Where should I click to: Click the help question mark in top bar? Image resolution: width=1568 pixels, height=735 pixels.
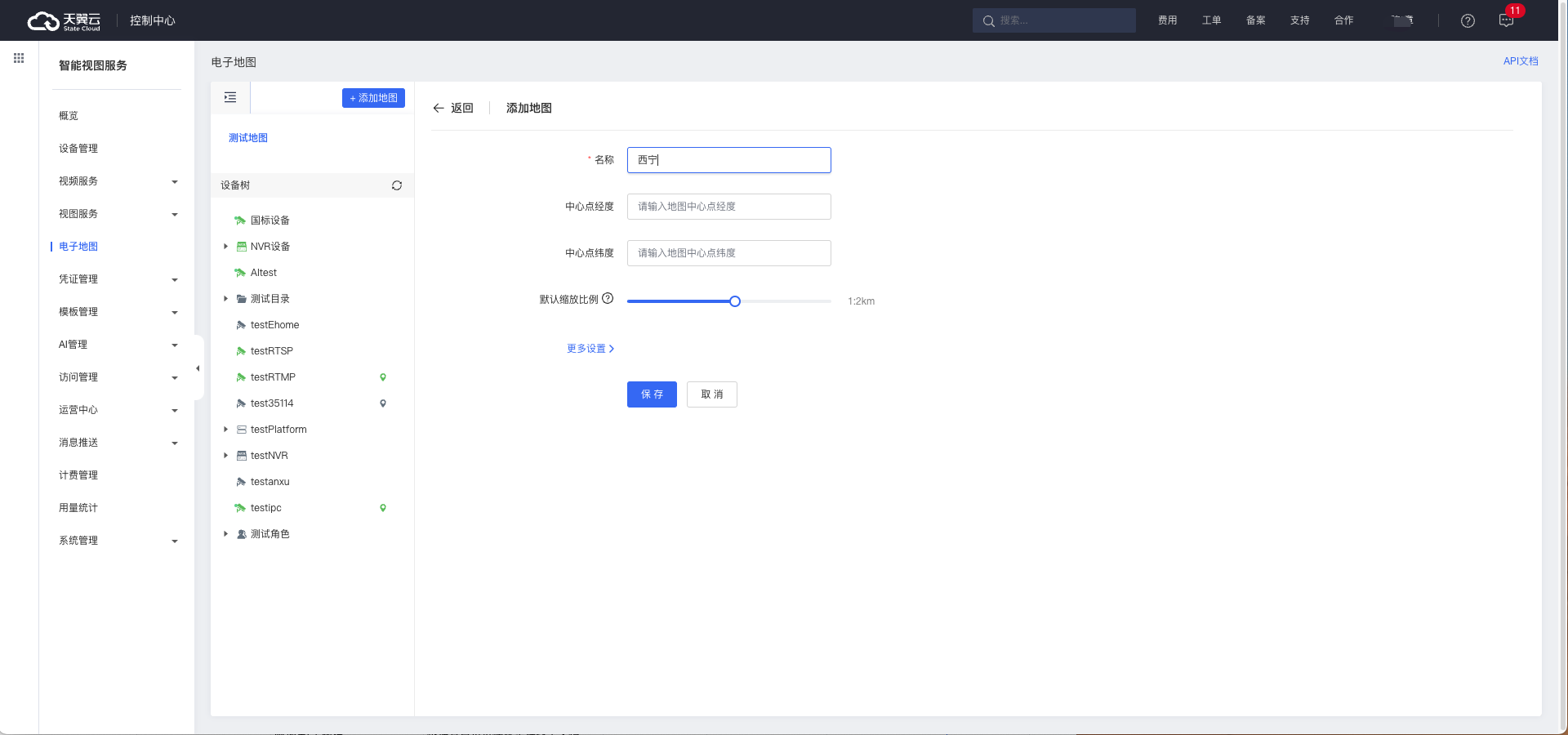click(x=1468, y=21)
